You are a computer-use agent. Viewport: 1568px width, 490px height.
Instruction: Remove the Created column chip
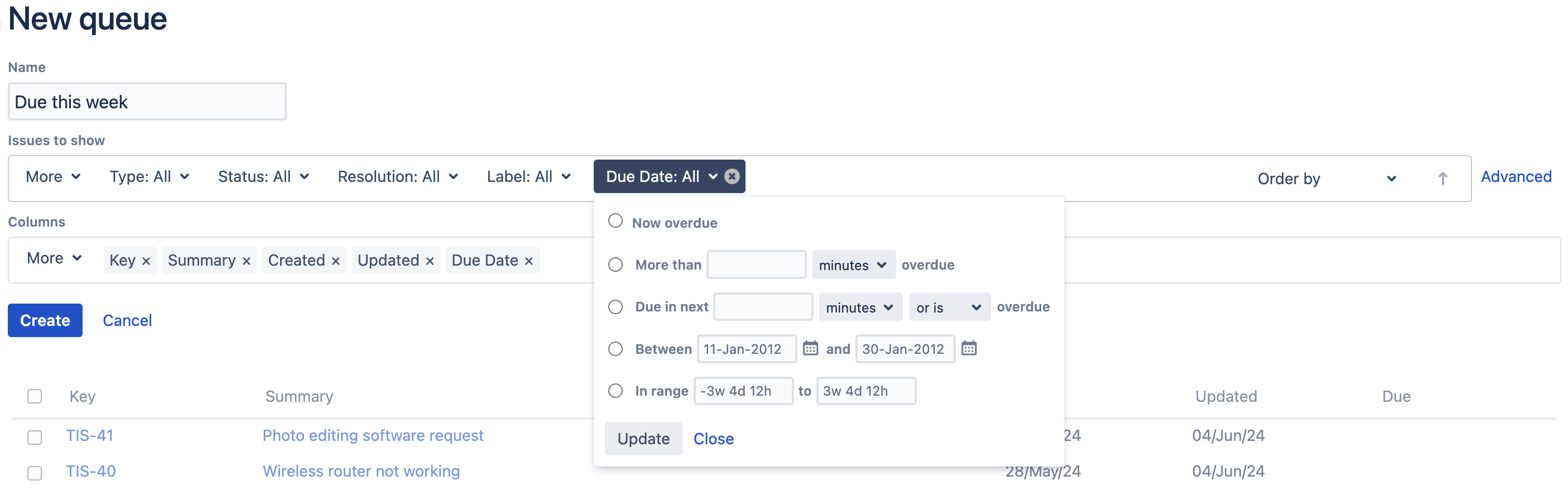[x=335, y=261]
